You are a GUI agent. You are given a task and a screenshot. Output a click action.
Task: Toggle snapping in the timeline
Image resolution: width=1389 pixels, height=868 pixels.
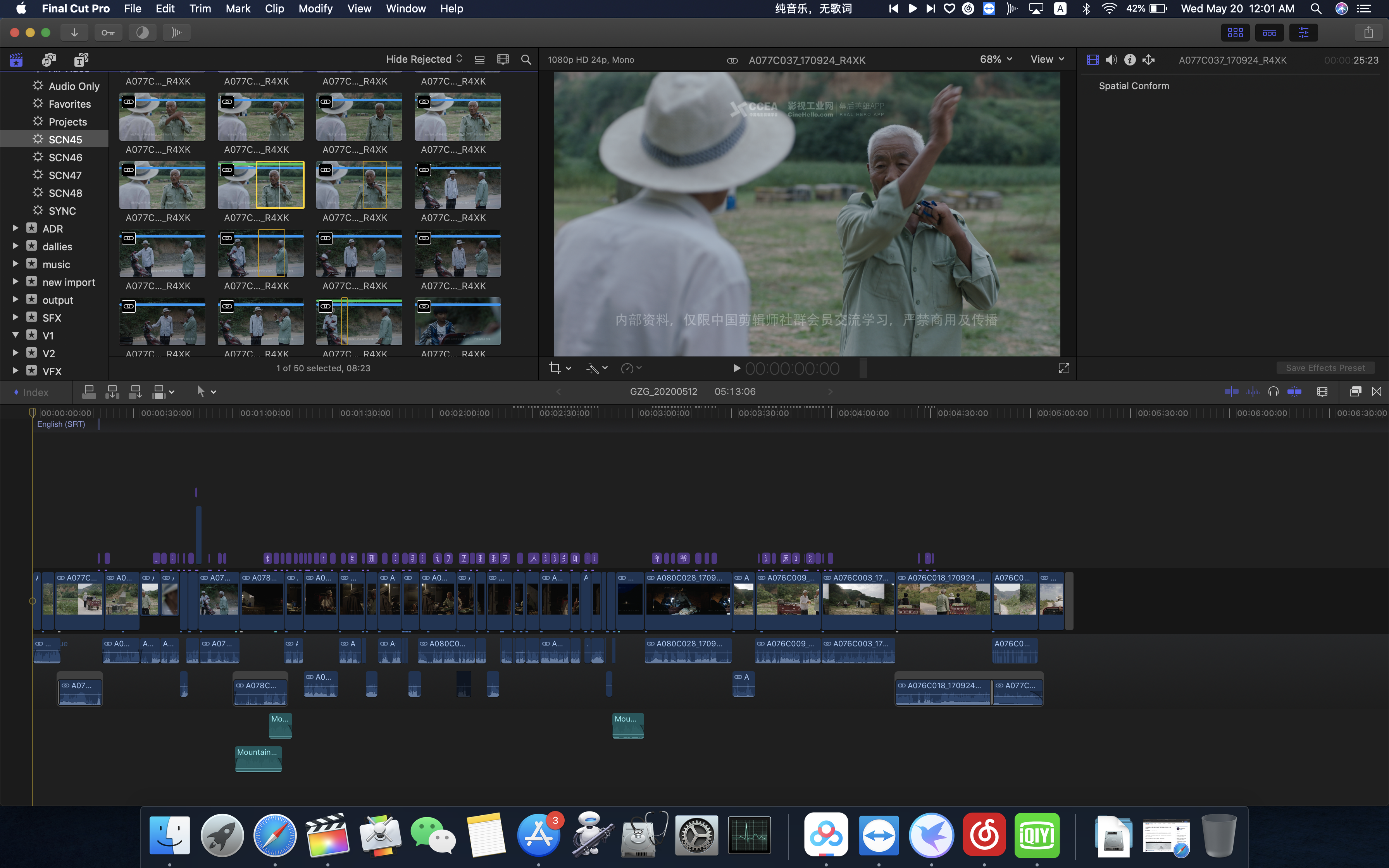[x=1294, y=391]
